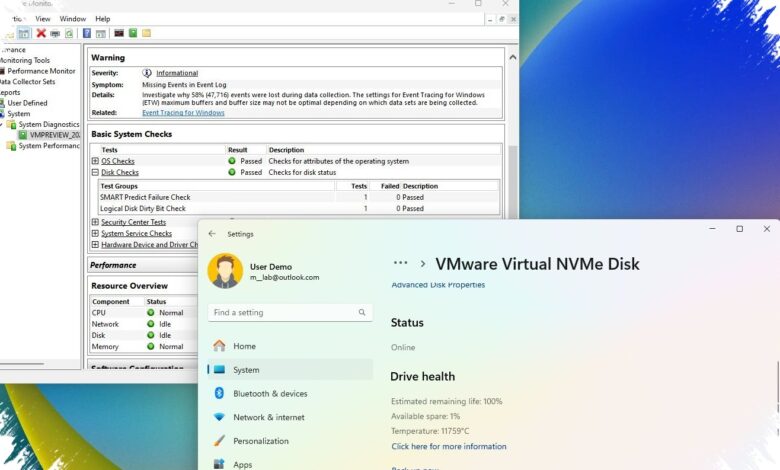Click Advanced Disk Properties link
The width and height of the screenshot is (780, 470).
(x=438, y=285)
